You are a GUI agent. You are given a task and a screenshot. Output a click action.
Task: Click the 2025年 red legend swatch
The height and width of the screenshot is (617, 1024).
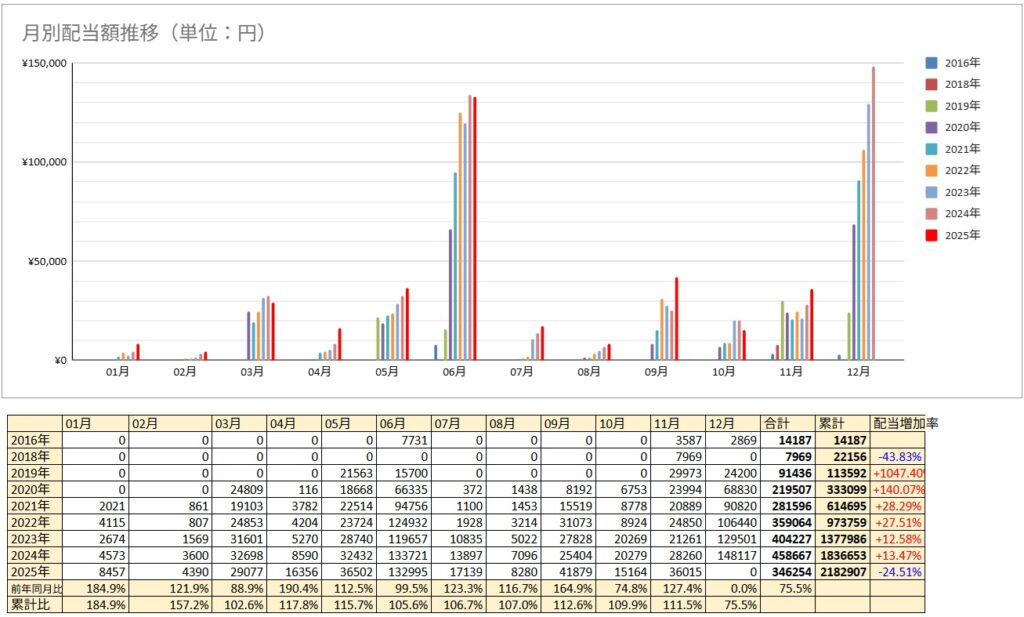tap(932, 235)
